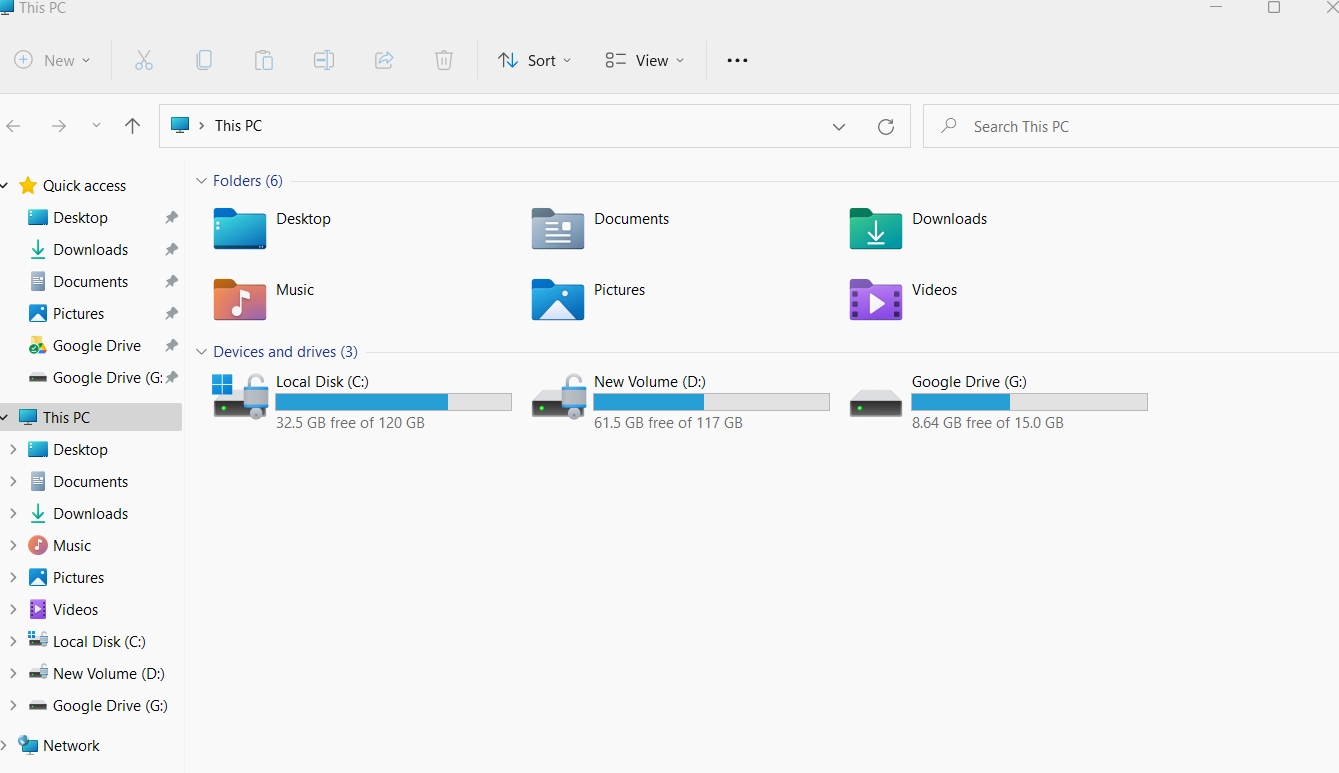Click the Share icon in toolbar
This screenshot has width=1339, height=773.
(384, 61)
